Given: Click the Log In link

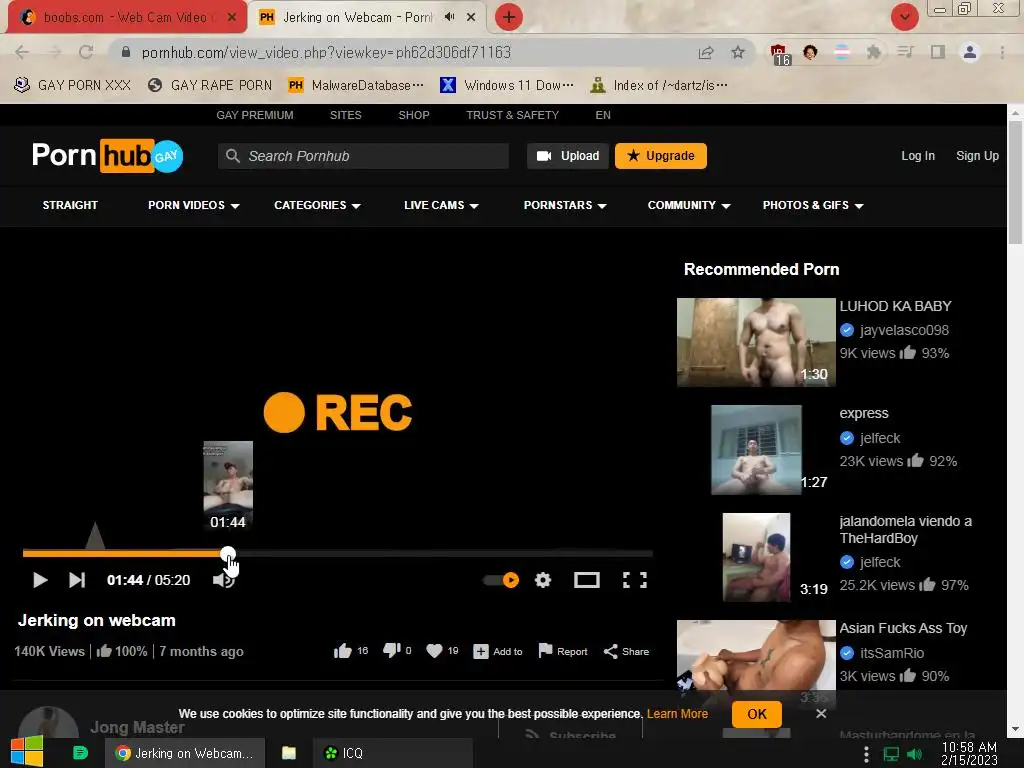Looking at the screenshot, I should pyautogui.click(x=918, y=156).
